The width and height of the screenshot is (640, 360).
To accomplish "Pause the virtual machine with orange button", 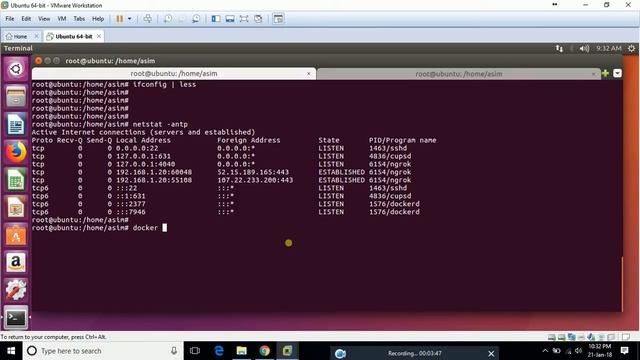I will [x=120, y=19].
